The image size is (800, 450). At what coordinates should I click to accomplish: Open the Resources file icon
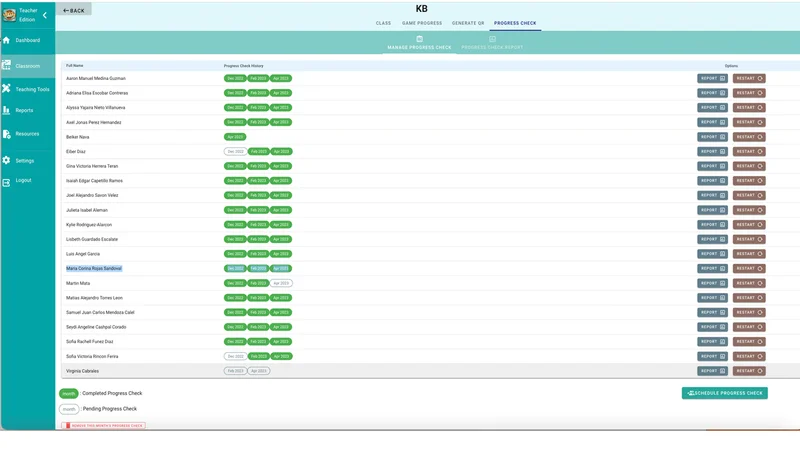[7, 133]
